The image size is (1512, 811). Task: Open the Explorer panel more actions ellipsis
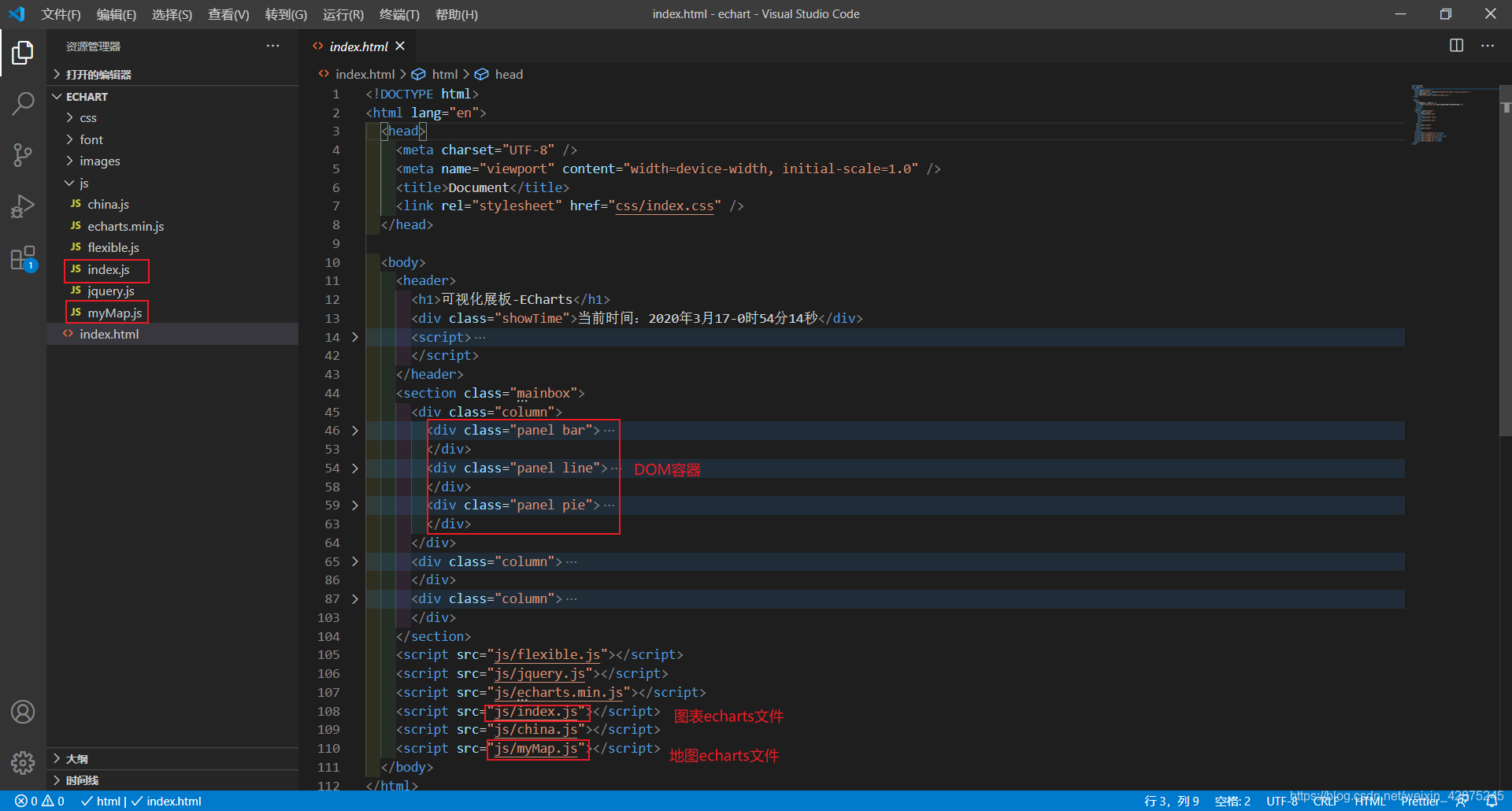point(272,46)
